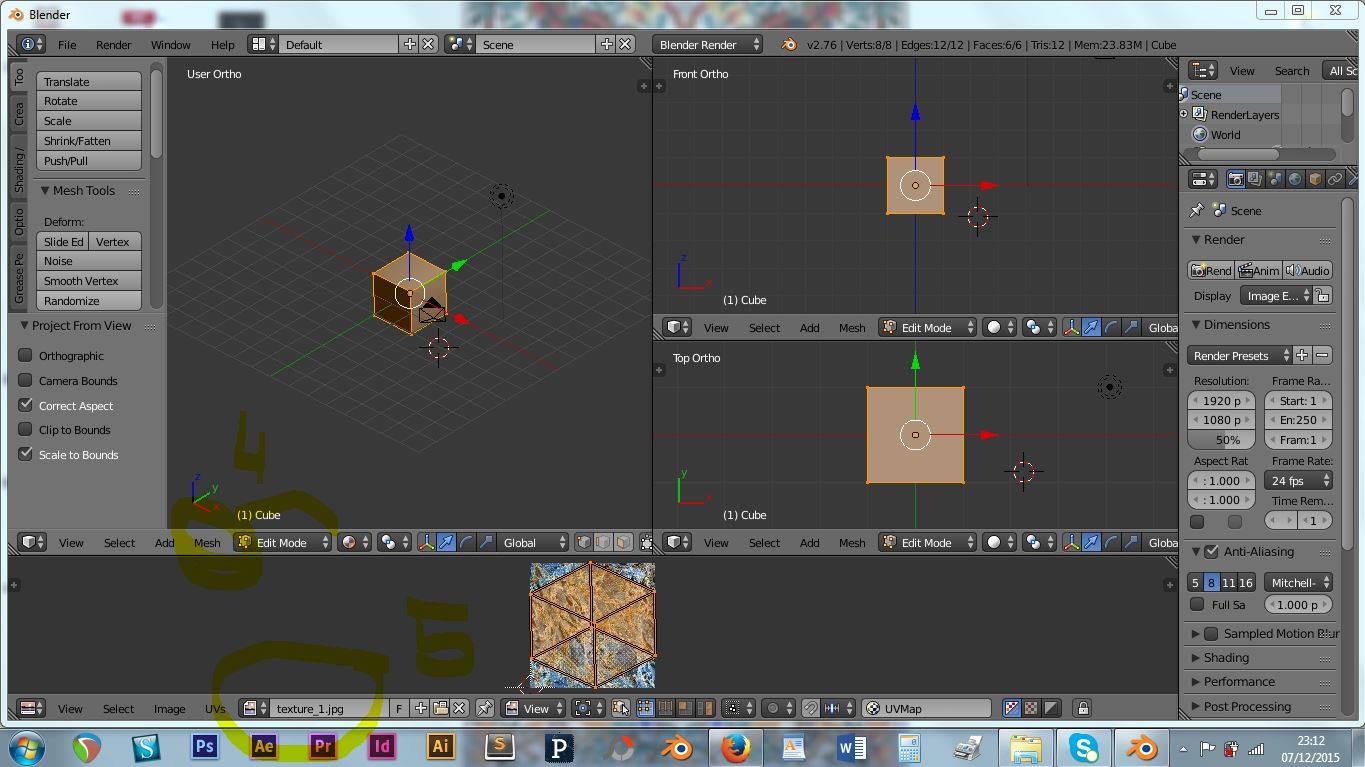The height and width of the screenshot is (767, 1365).
Task: Open the File menu
Action: tap(67, 44)
